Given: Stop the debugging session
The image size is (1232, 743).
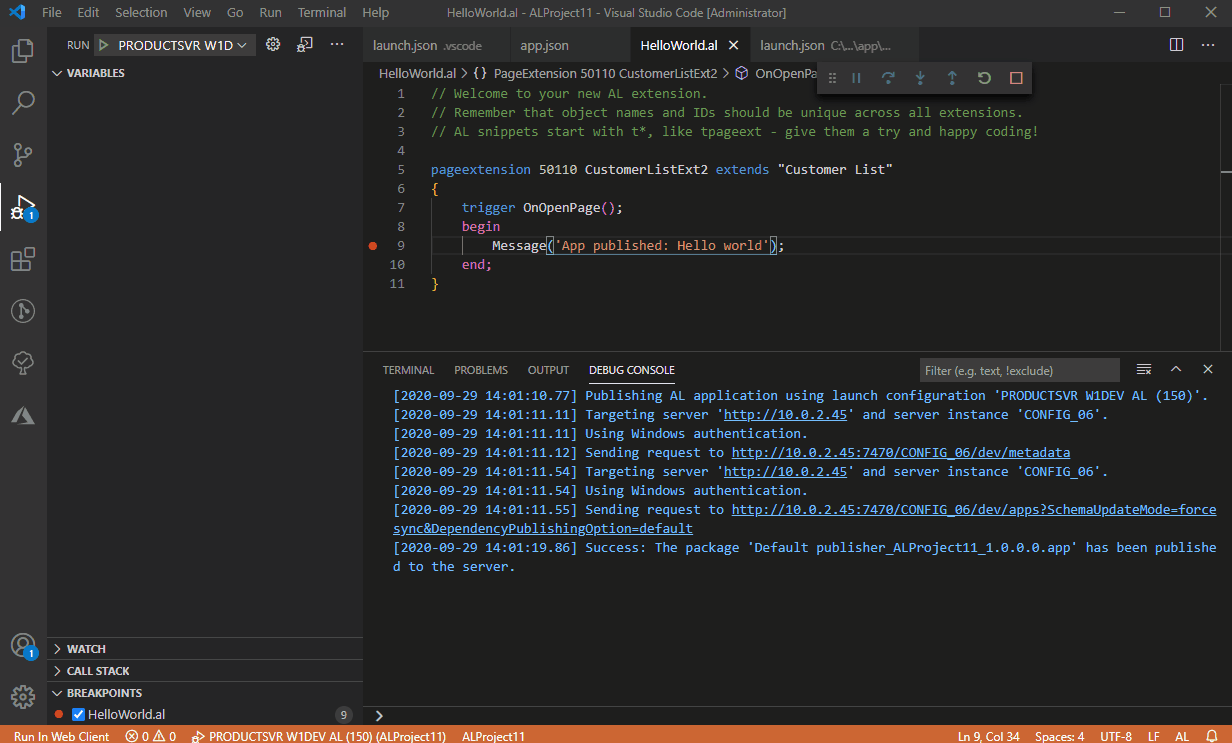Looking at the screenshot, I should (1015, 77).
